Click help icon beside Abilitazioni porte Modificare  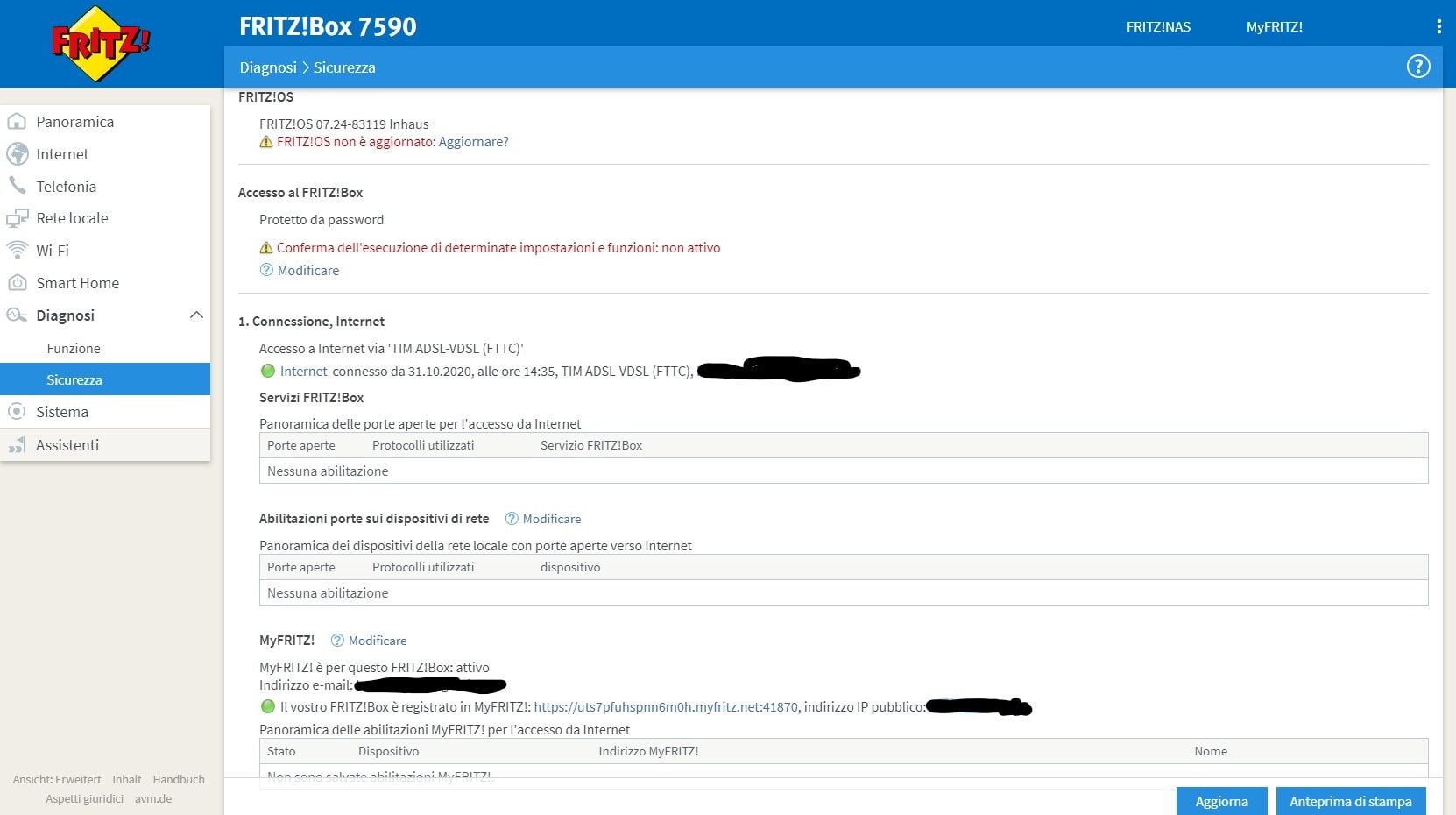coord(512,519)
